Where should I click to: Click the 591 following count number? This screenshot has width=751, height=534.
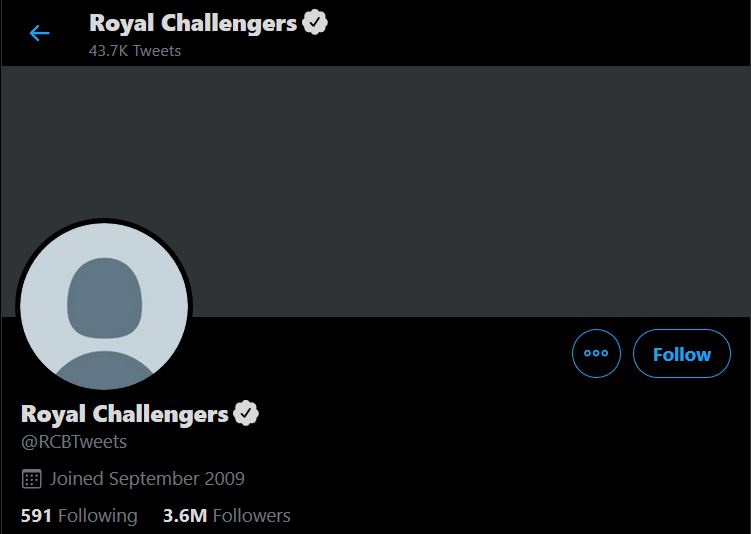(37, 516)
